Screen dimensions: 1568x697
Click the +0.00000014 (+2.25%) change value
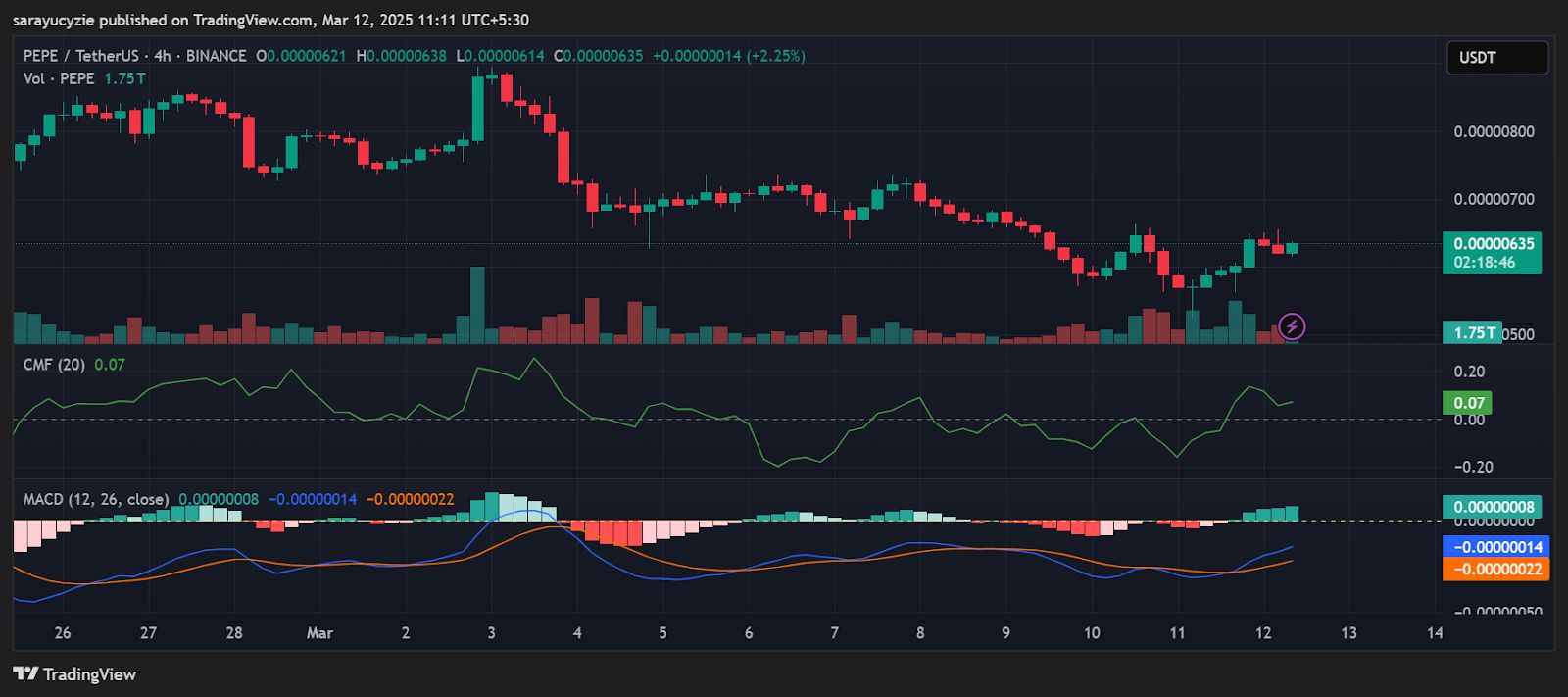(729, 56)
